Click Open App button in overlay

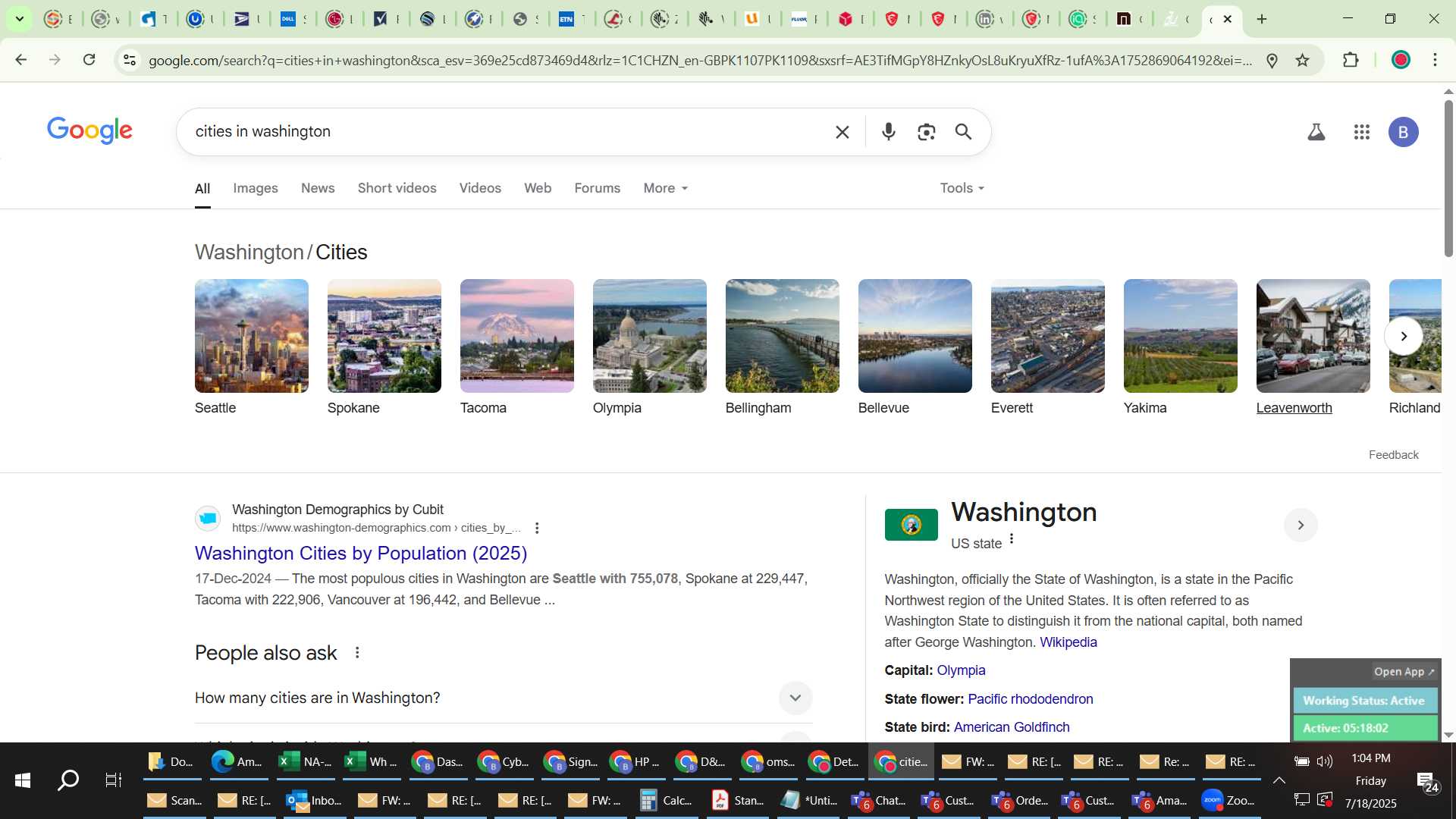(x=1404, y=672)
